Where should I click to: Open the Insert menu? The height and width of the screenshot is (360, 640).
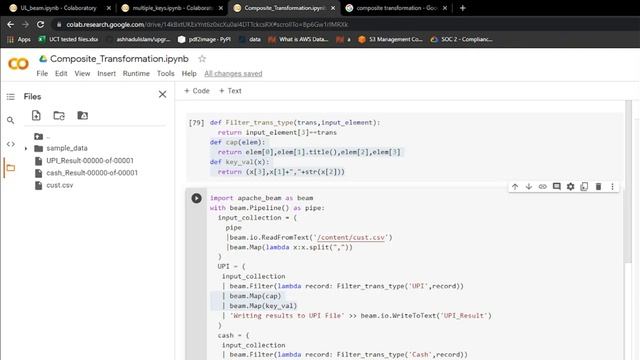click(107, 73)
